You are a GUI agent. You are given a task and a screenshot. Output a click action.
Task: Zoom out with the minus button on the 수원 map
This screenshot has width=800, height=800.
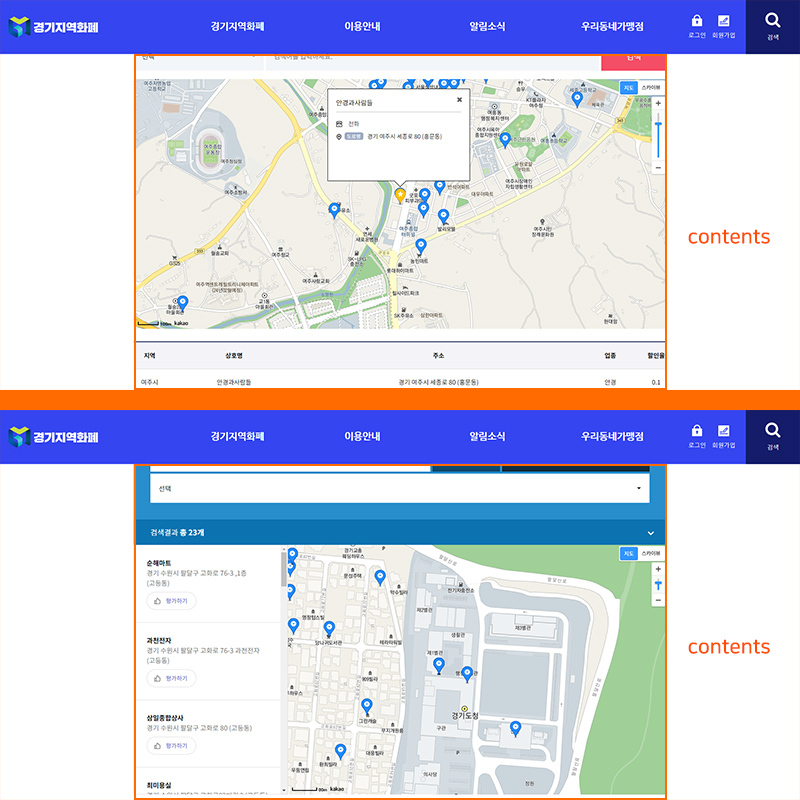coord(658,601)
